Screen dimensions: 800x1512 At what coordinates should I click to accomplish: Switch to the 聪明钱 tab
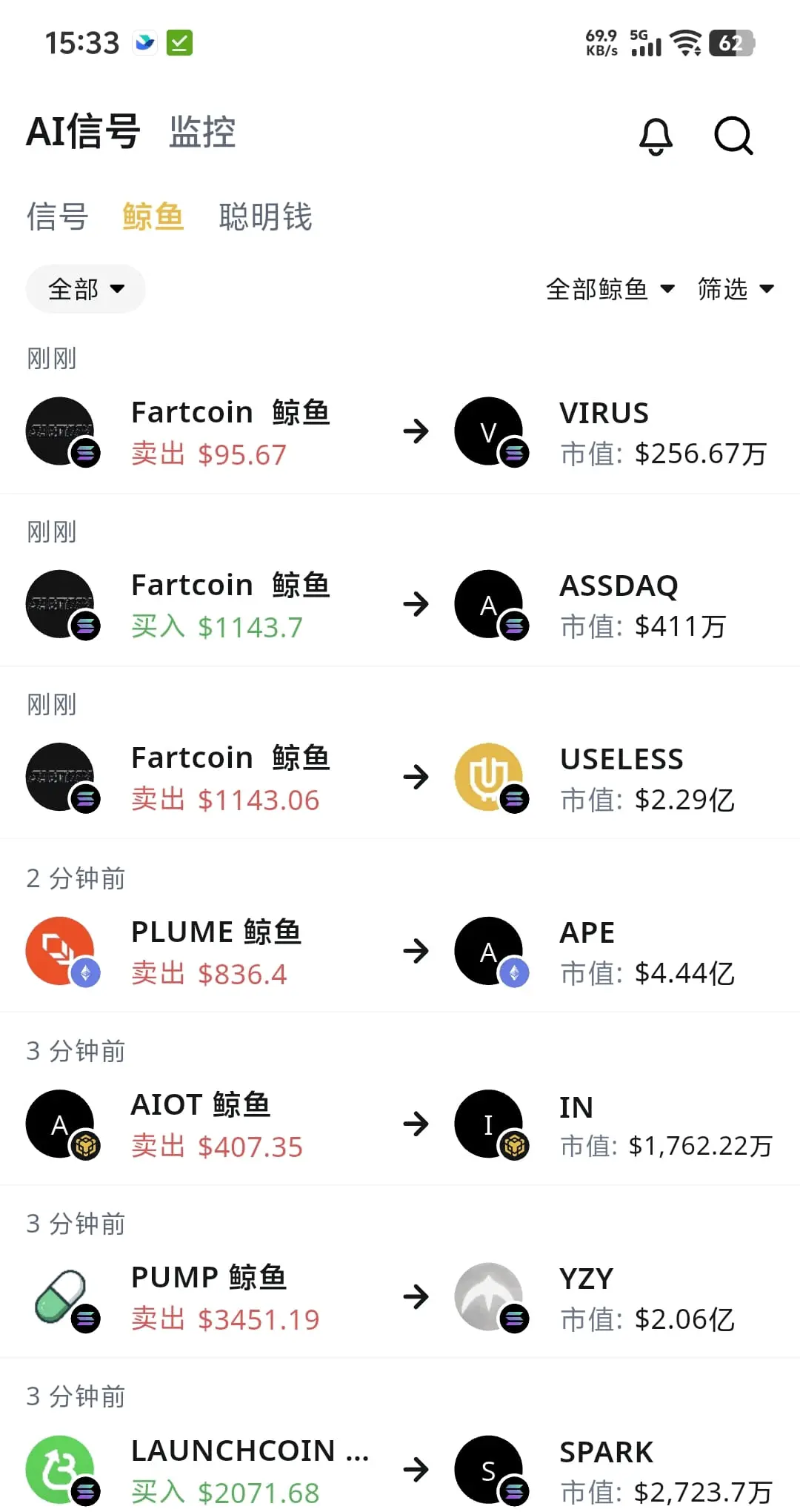click(x=265, y=216)
